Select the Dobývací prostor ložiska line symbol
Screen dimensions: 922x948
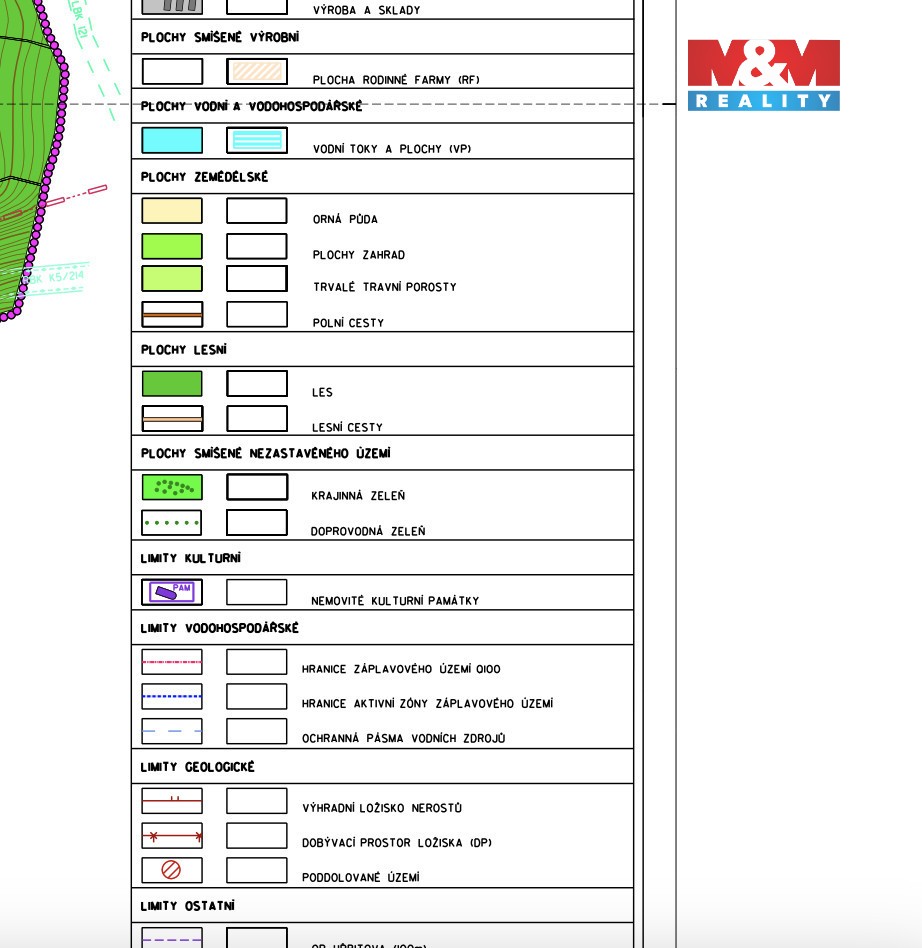click(172, 835)
